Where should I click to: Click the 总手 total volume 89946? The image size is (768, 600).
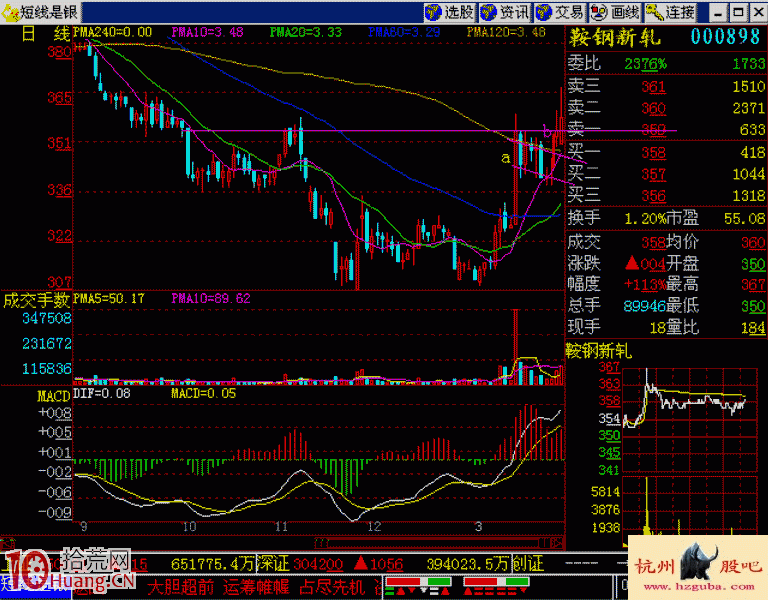(x=644, y=306)
